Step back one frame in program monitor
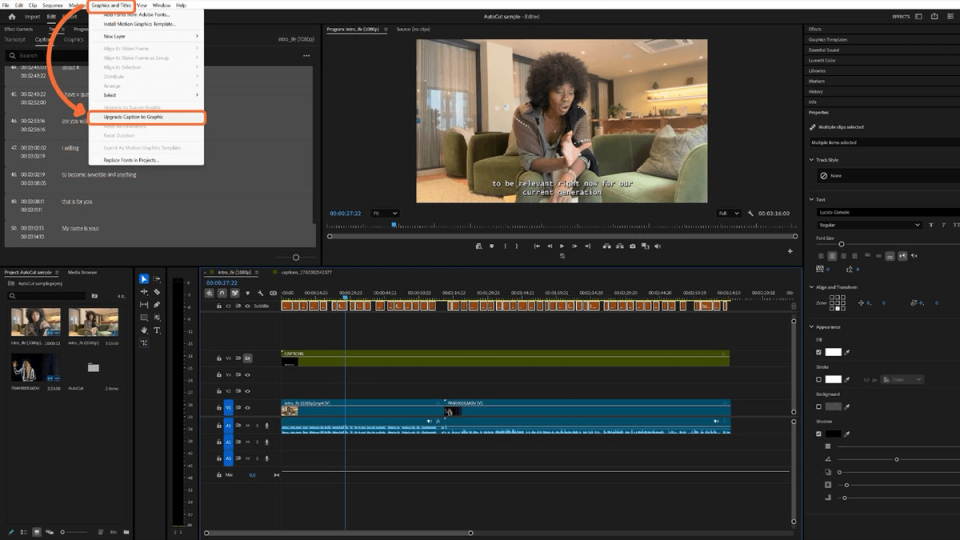Image resolution: width=960 pixels, height=540 pixels. 549,246
